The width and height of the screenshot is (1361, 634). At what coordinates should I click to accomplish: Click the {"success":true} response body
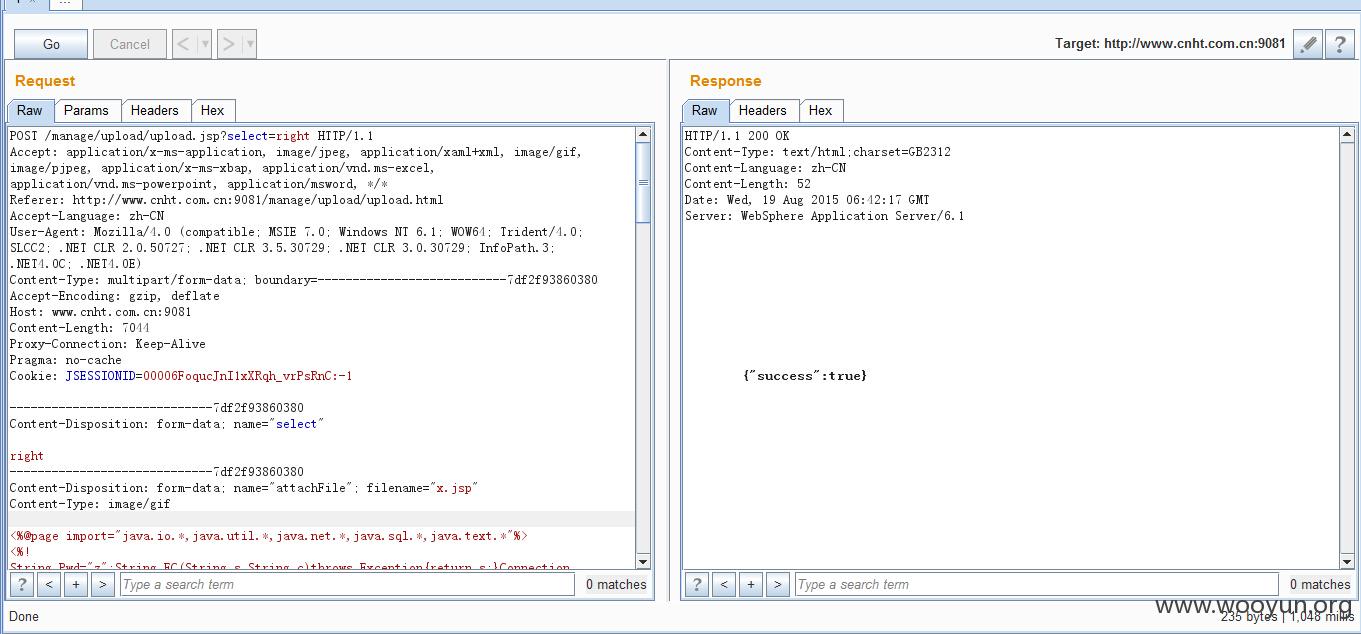pos(805,376)
